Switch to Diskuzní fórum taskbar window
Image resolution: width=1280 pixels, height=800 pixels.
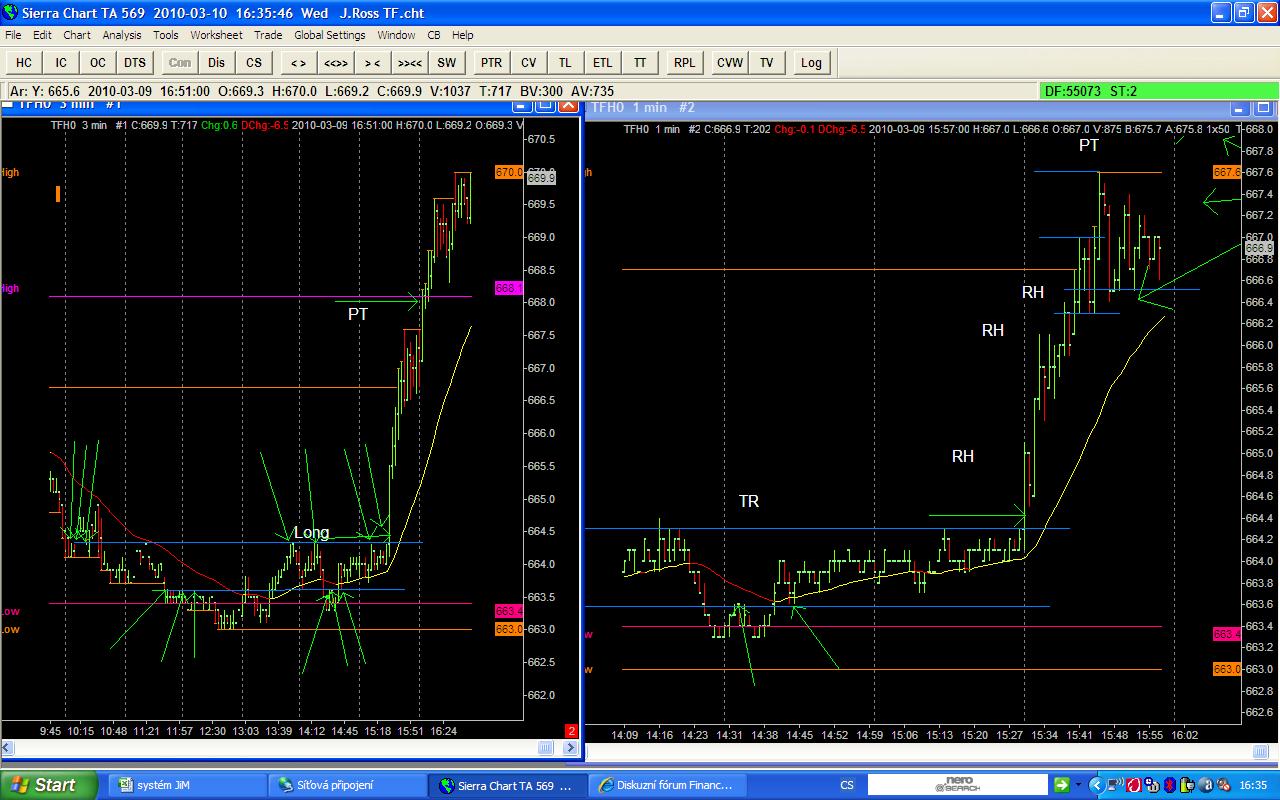(668, 785)
